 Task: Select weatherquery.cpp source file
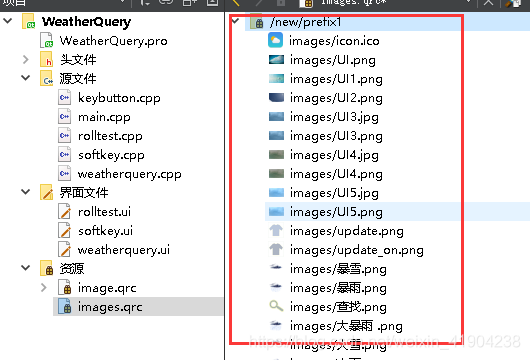130,174
